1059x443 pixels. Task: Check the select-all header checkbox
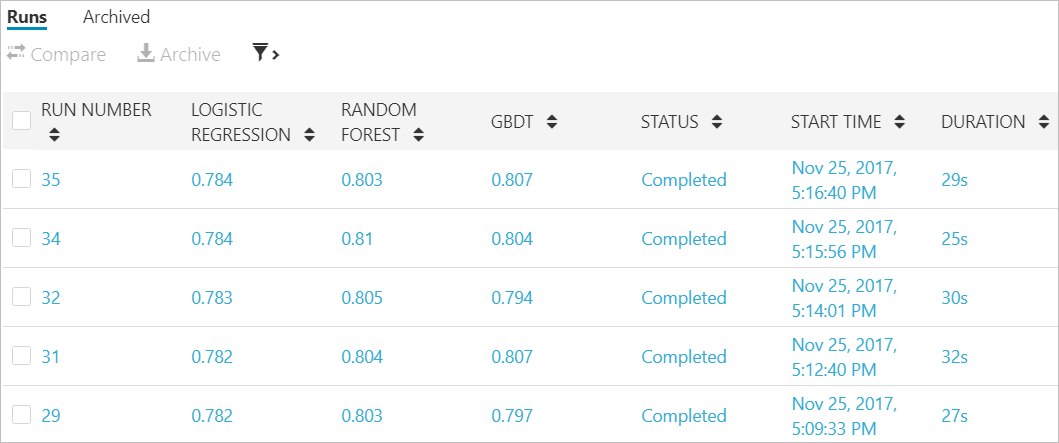click(x=21, y=121)
